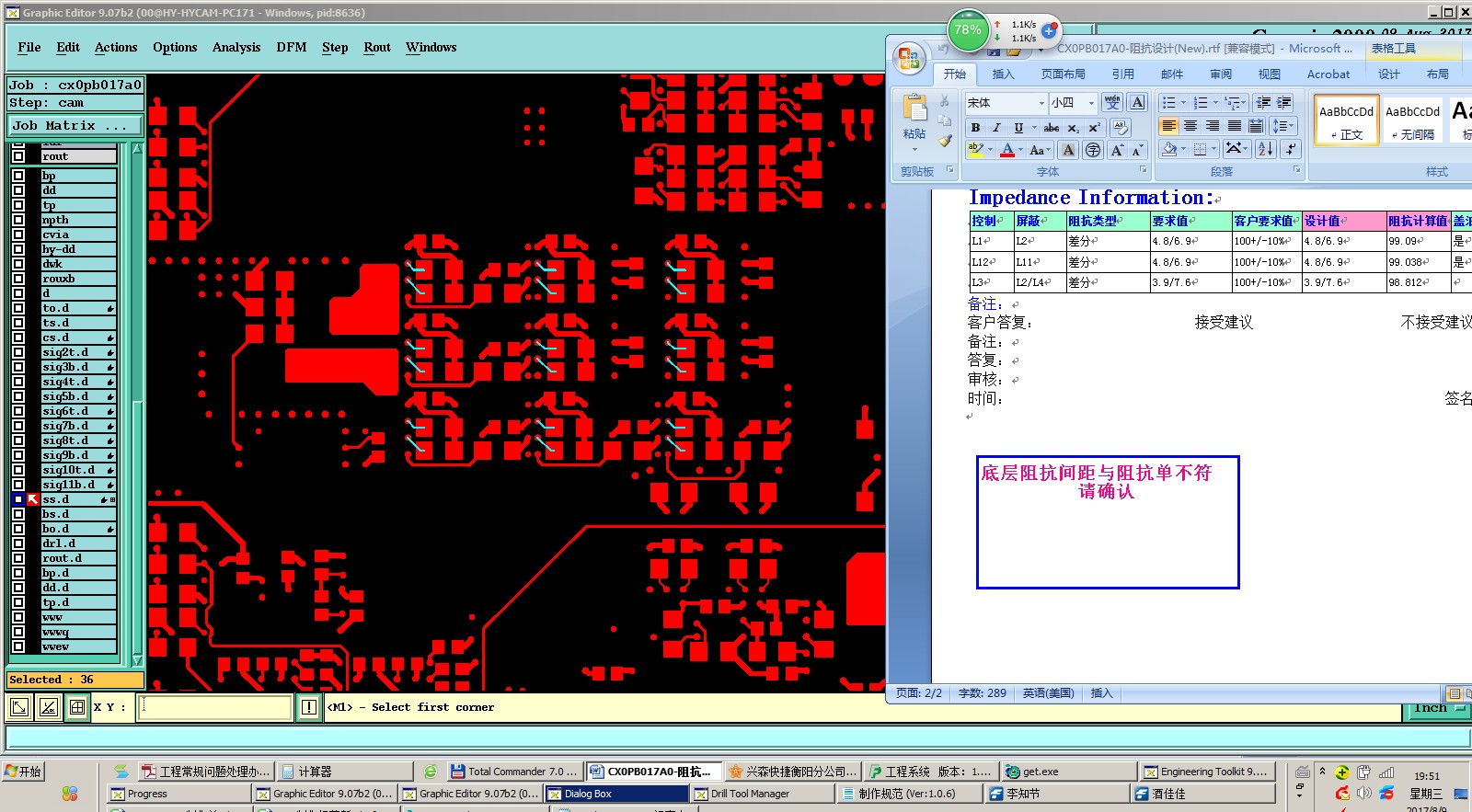1472x812 pixels.
Task: Switch to Drill Tool Manager taskbar button
Action: pyautogui.click(x=763, y=794)
